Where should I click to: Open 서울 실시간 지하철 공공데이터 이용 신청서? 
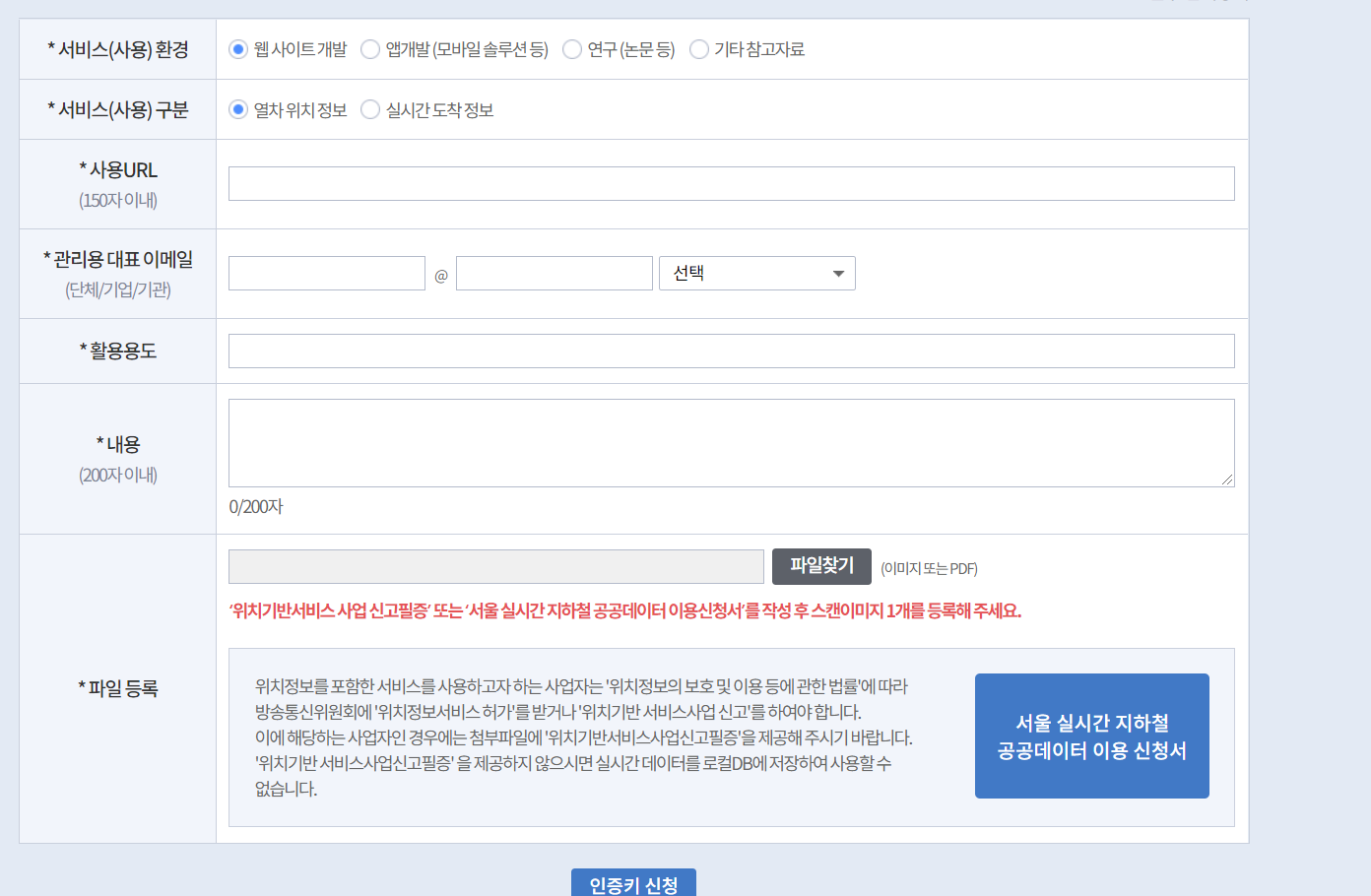coord(1092,736)
